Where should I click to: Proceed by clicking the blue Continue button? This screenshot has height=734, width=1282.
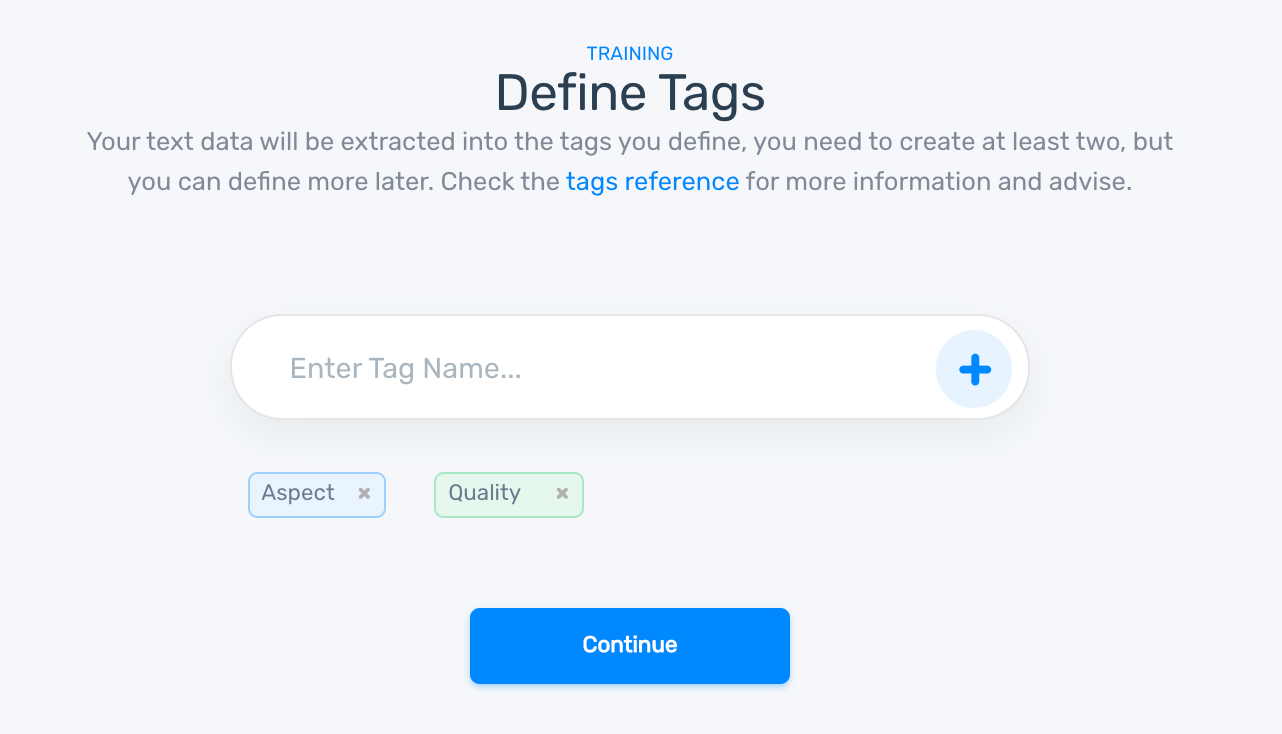[x=630, y=645]
